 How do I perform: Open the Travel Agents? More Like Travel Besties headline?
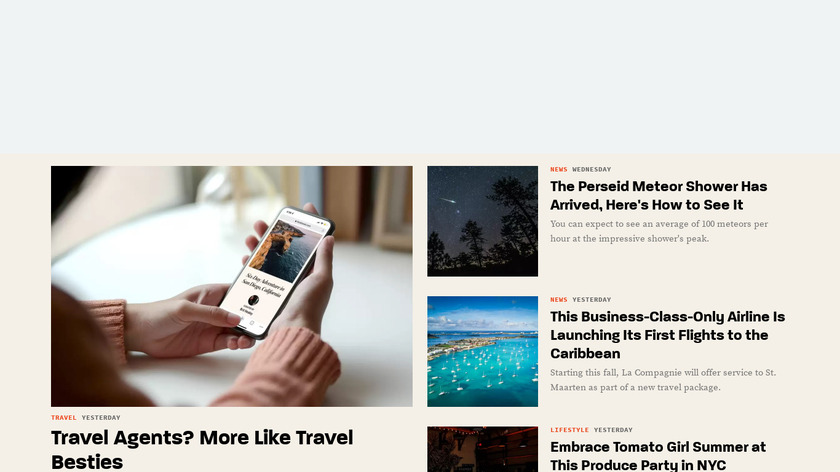tap(202, 449)
